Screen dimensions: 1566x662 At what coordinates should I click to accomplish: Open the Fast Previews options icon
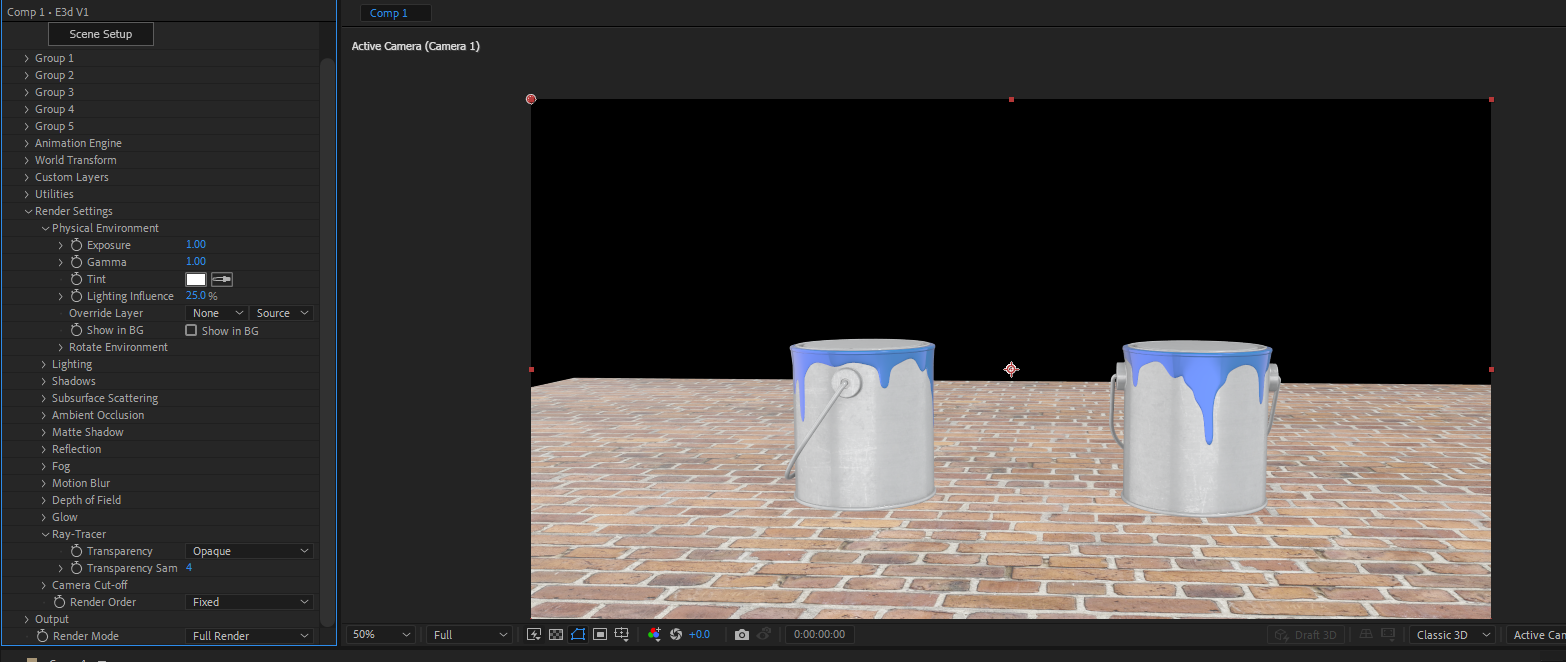coord(534,633)
